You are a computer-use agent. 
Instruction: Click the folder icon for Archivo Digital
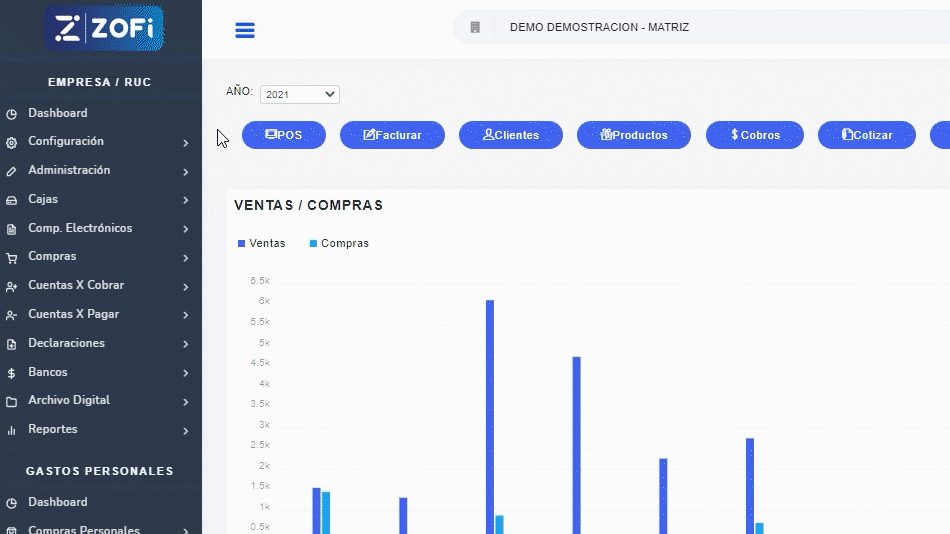11,401
